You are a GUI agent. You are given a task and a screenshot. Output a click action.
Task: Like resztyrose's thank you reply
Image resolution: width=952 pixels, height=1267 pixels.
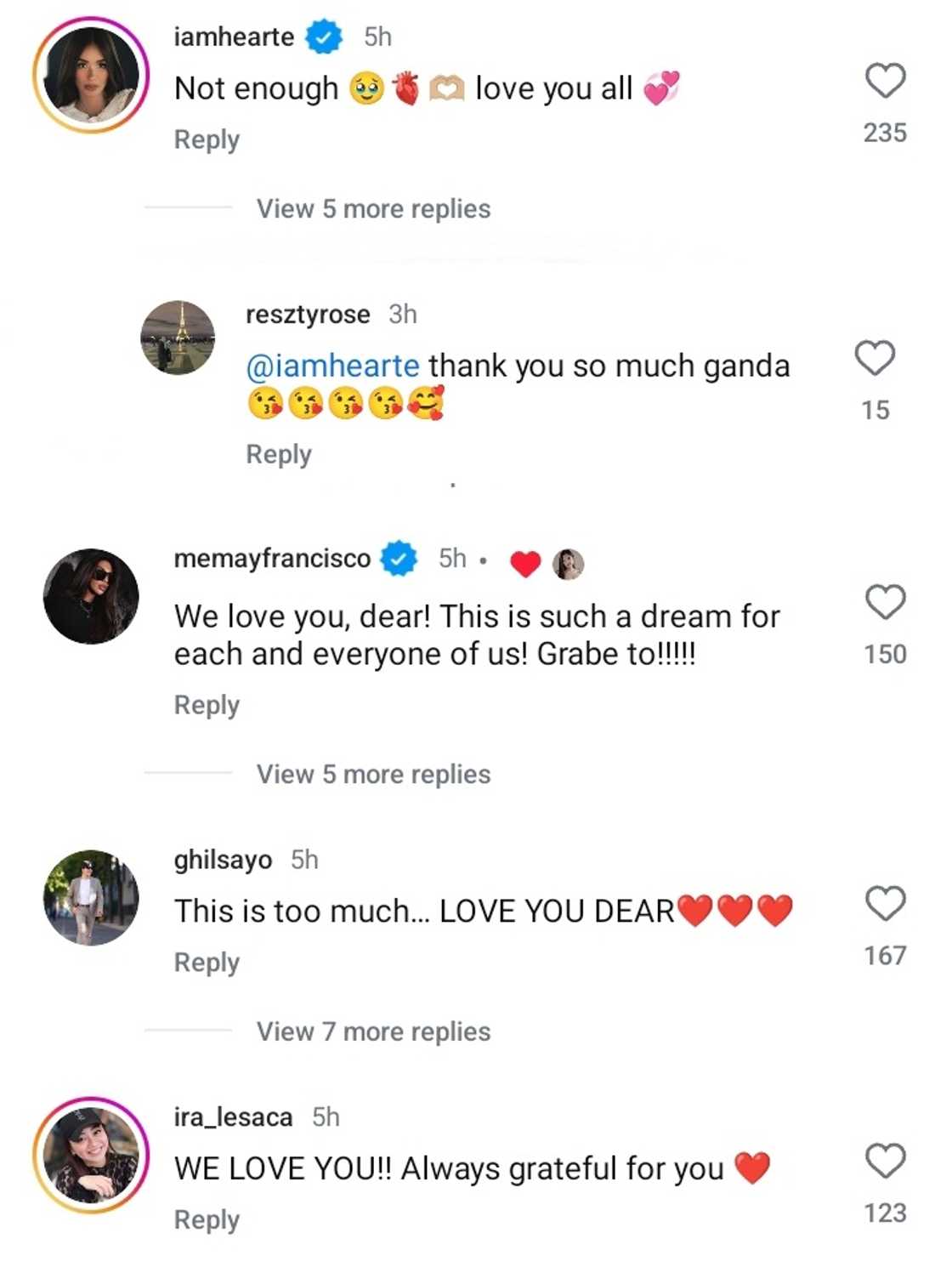tap(875, 358)
